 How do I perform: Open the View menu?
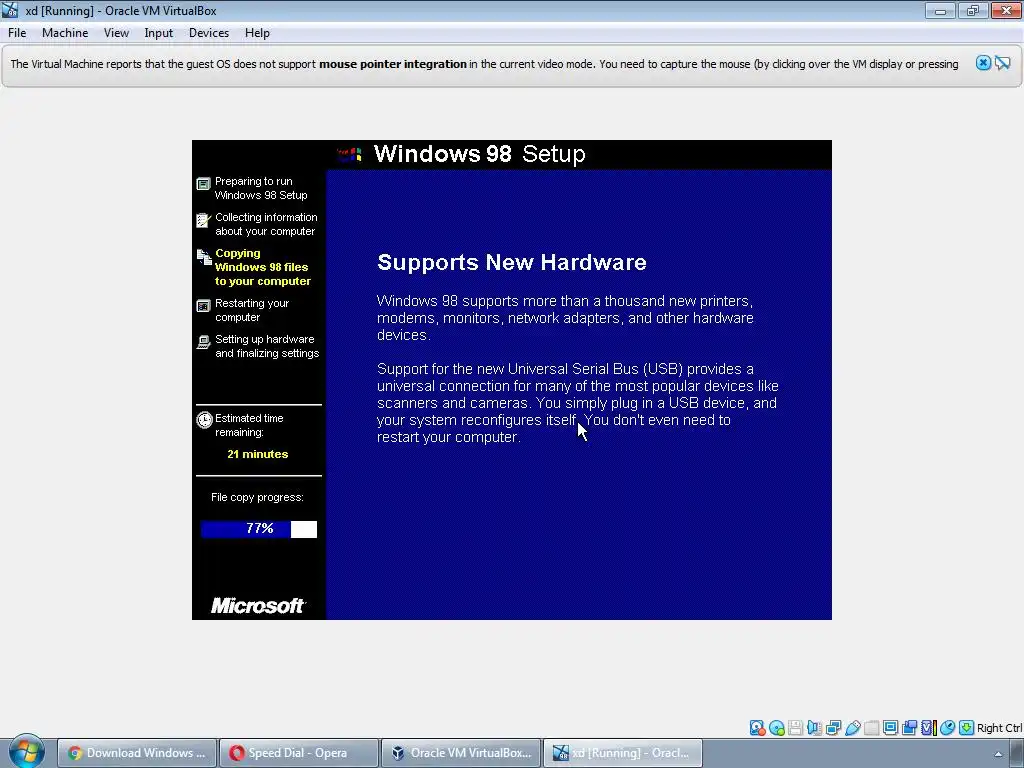[x=116, y=33]
